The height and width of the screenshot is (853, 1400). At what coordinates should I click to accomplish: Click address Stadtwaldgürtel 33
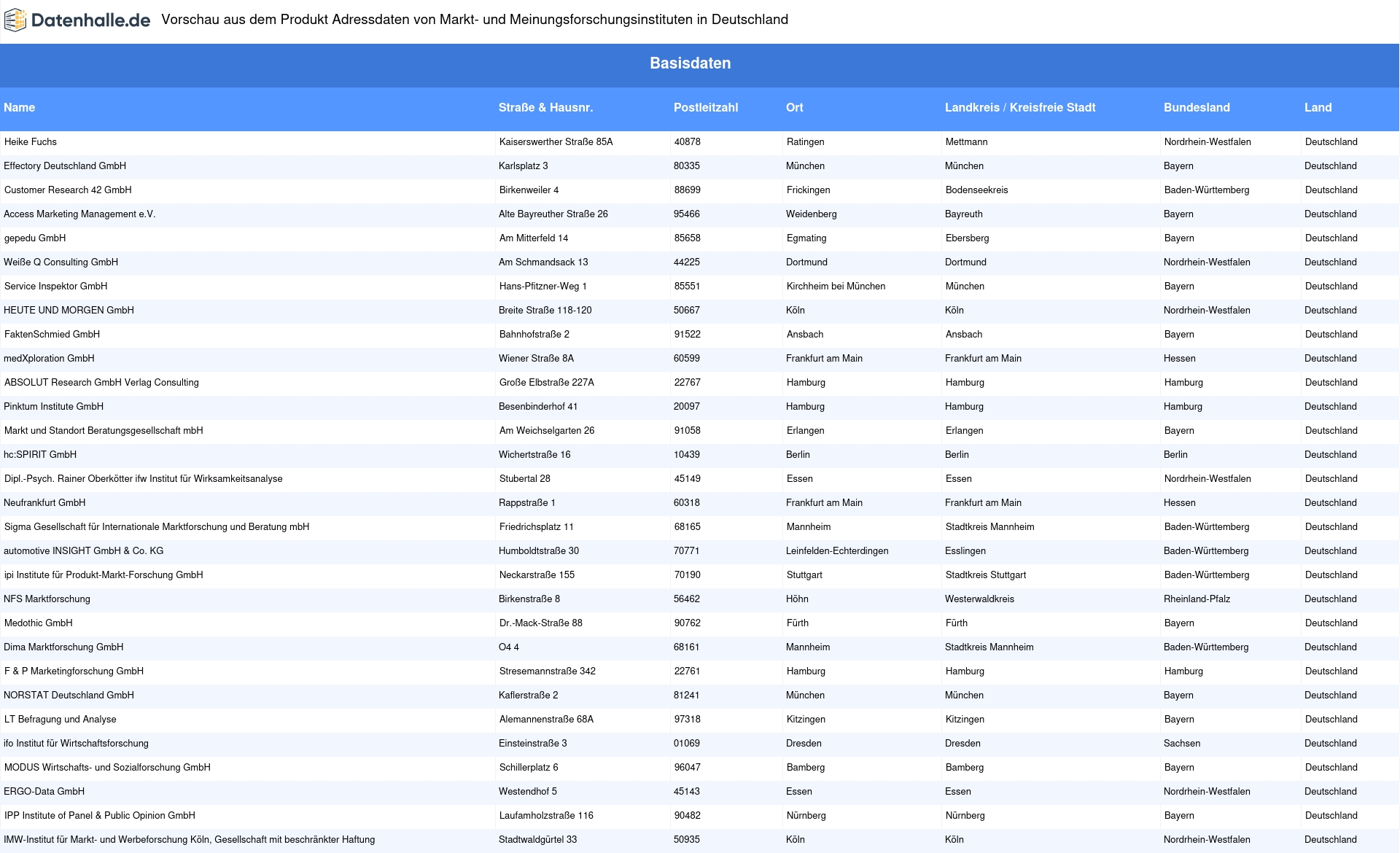(537, 839)
